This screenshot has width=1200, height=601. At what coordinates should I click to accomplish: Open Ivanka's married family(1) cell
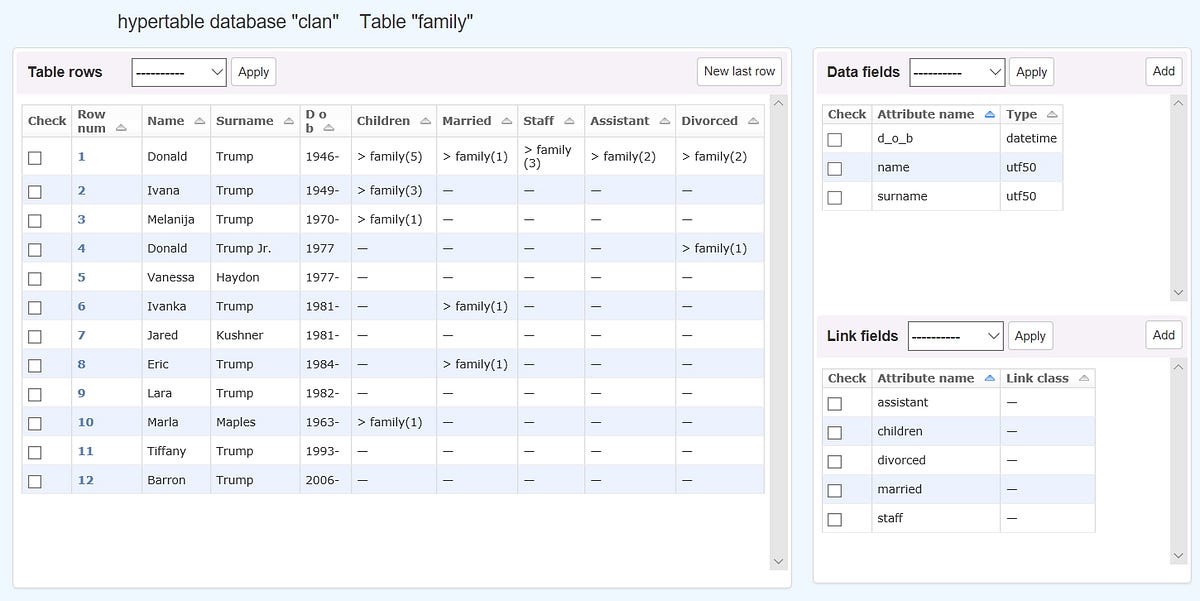tap(475, 307)
